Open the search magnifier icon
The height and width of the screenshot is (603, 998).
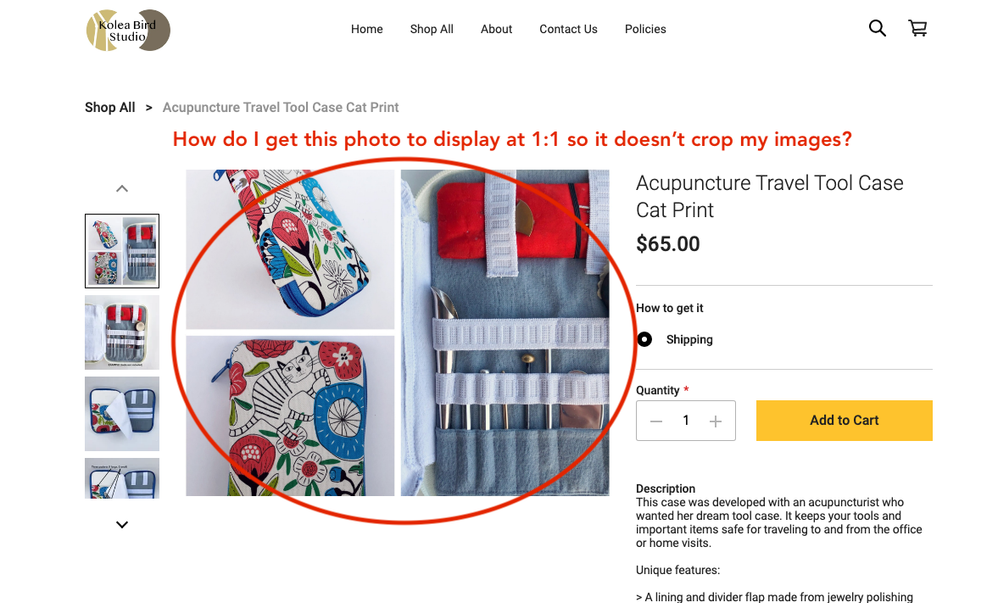(x=877, y=28)
